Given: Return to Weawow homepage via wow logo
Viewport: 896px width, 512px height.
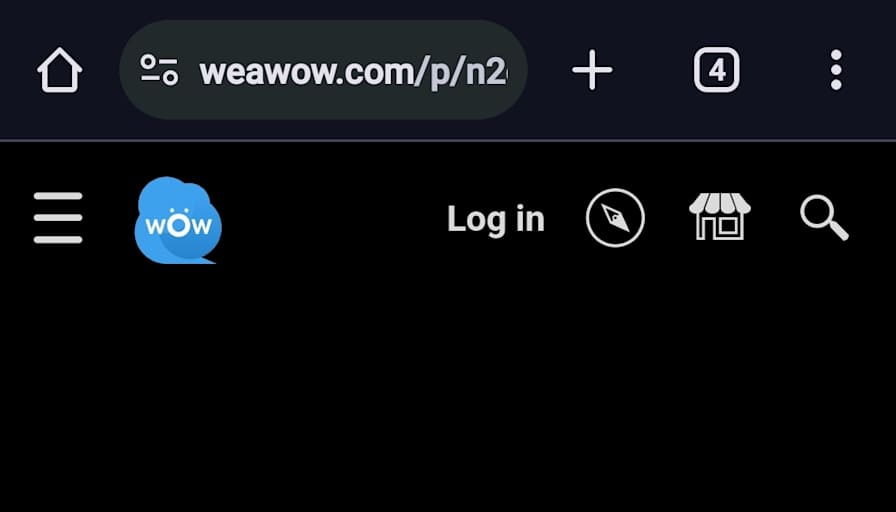Looking at the screenshot, I should pyautogui.click(x=178, y=220).
